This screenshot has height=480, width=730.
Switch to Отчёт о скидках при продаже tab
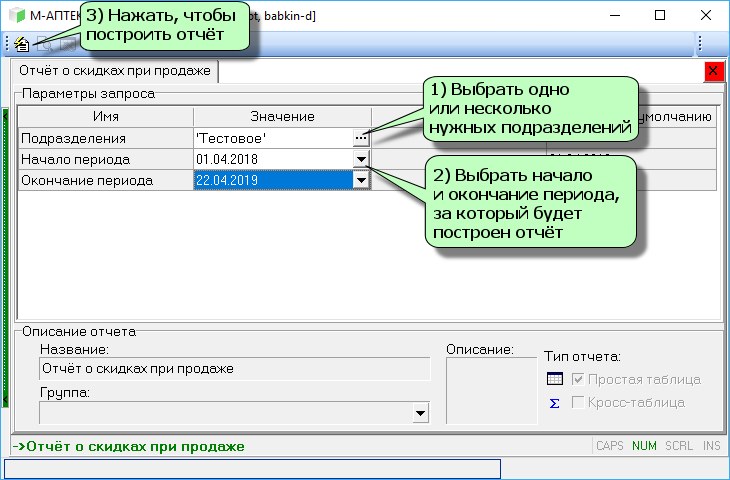coord(115,71)
